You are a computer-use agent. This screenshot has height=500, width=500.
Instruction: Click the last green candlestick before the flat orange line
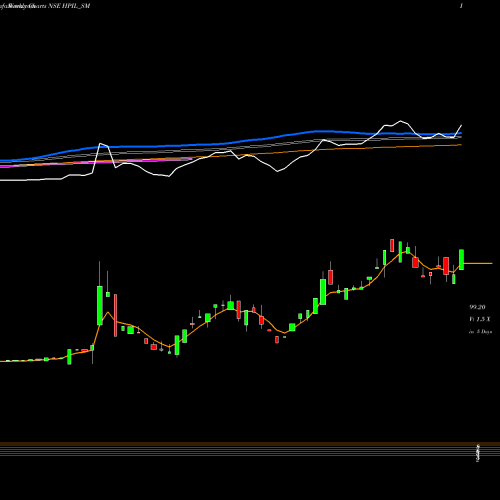point(461,259)
